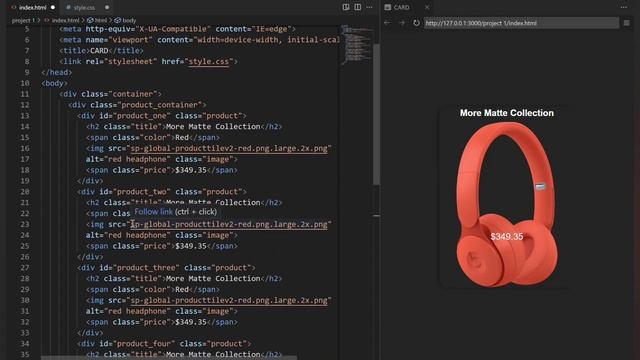Click the alt="red headphone" text on line 24

tap(128, 236)
